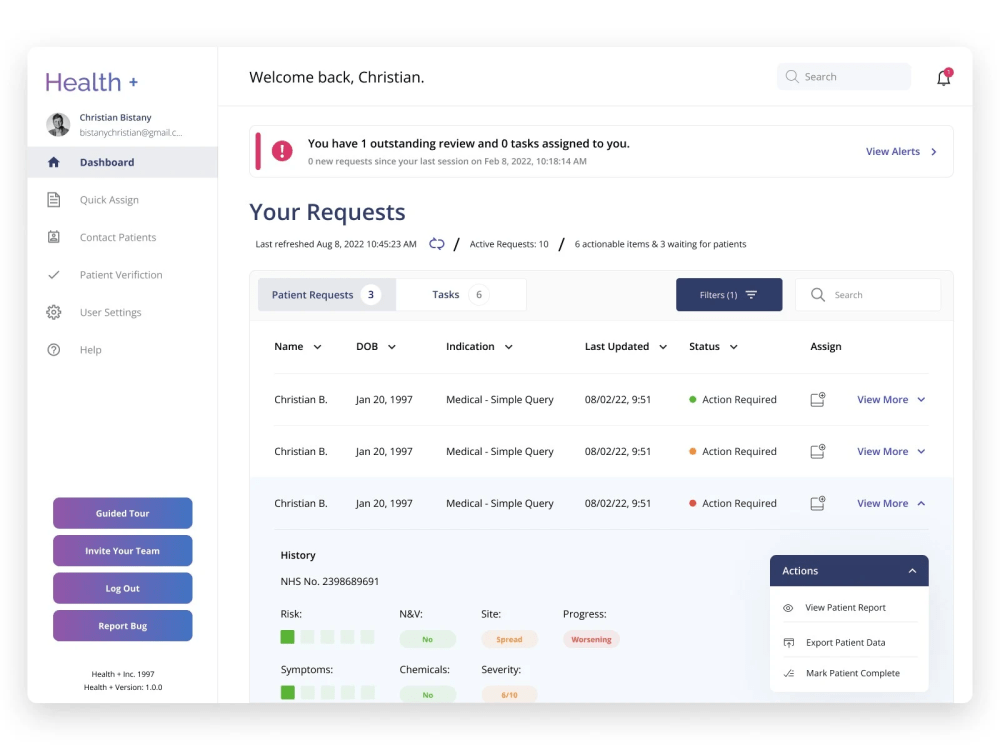Click assign icon in orange status row

pyautogui.click(x=818, y=451)
